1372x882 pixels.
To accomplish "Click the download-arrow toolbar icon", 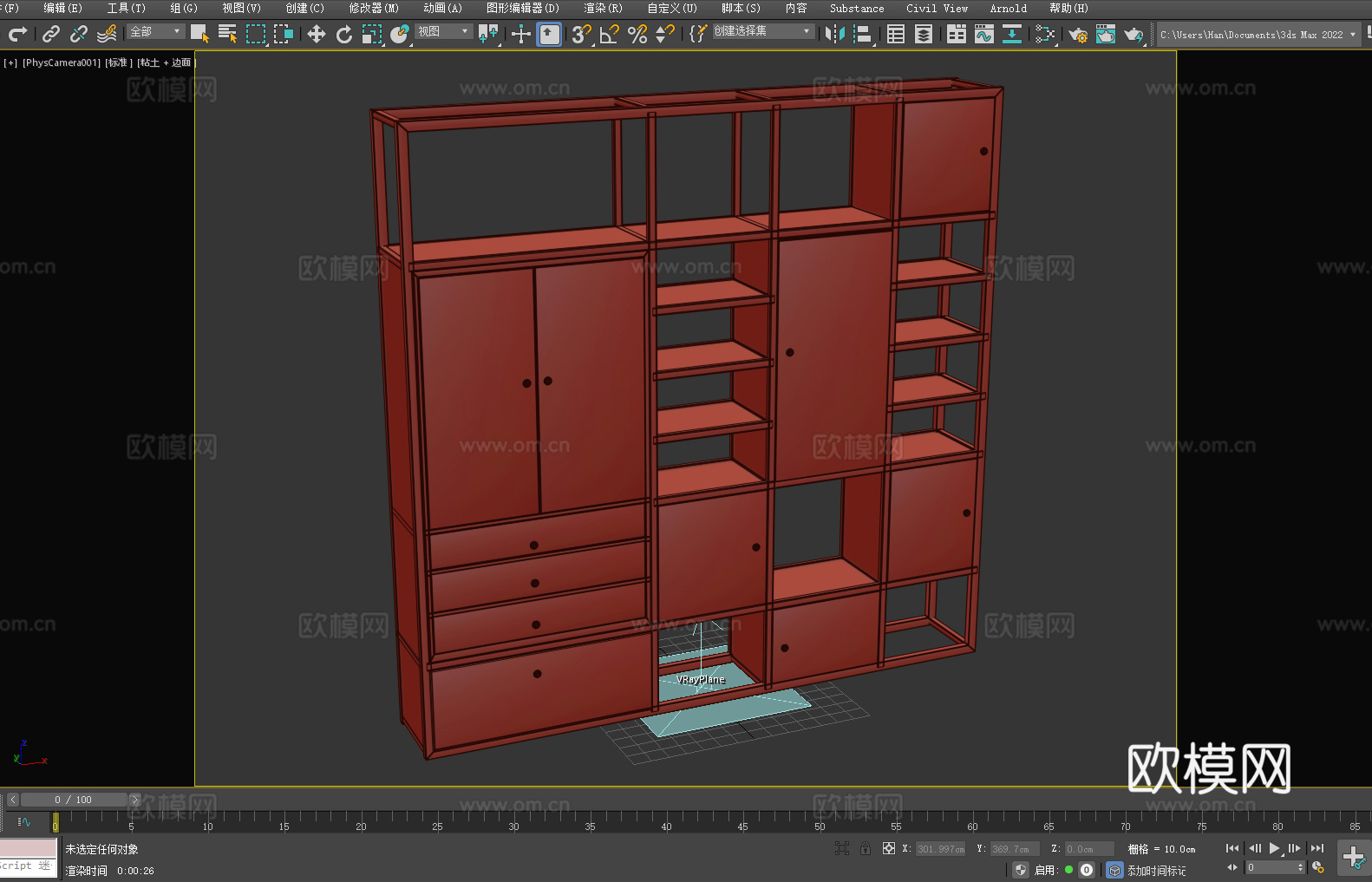I will pyautogui.click(x=1012, y=34).
